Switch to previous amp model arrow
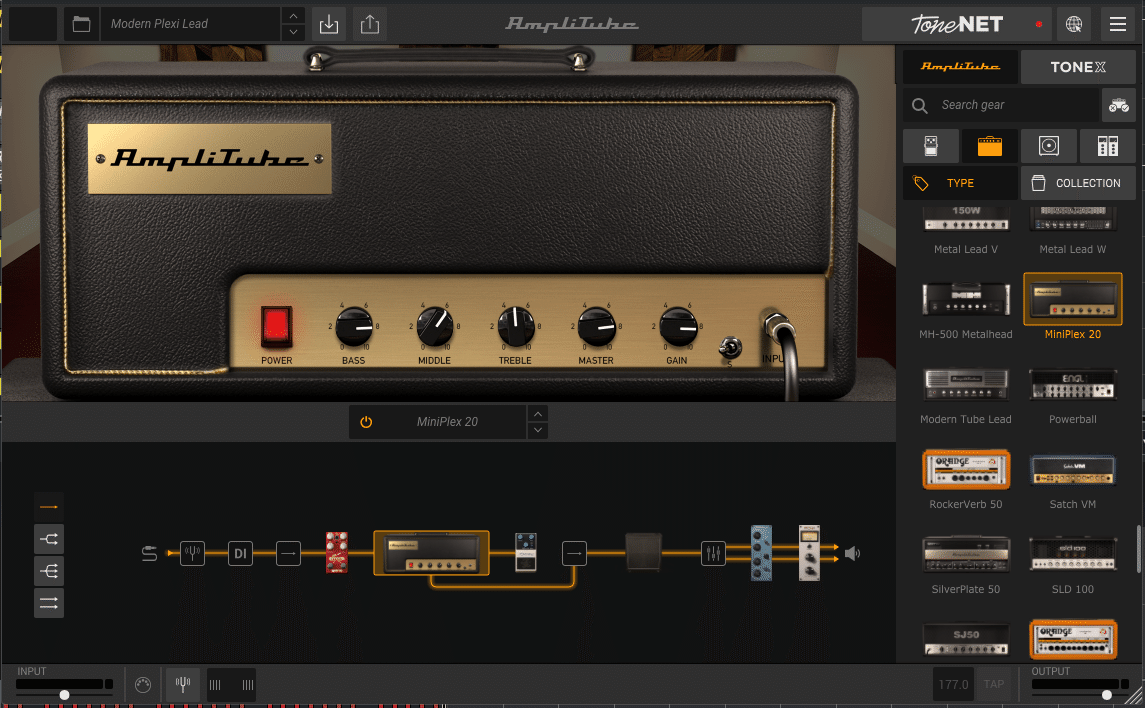Screen dimensions: 1145x708 pyautogui.click(x=537, y=414)
